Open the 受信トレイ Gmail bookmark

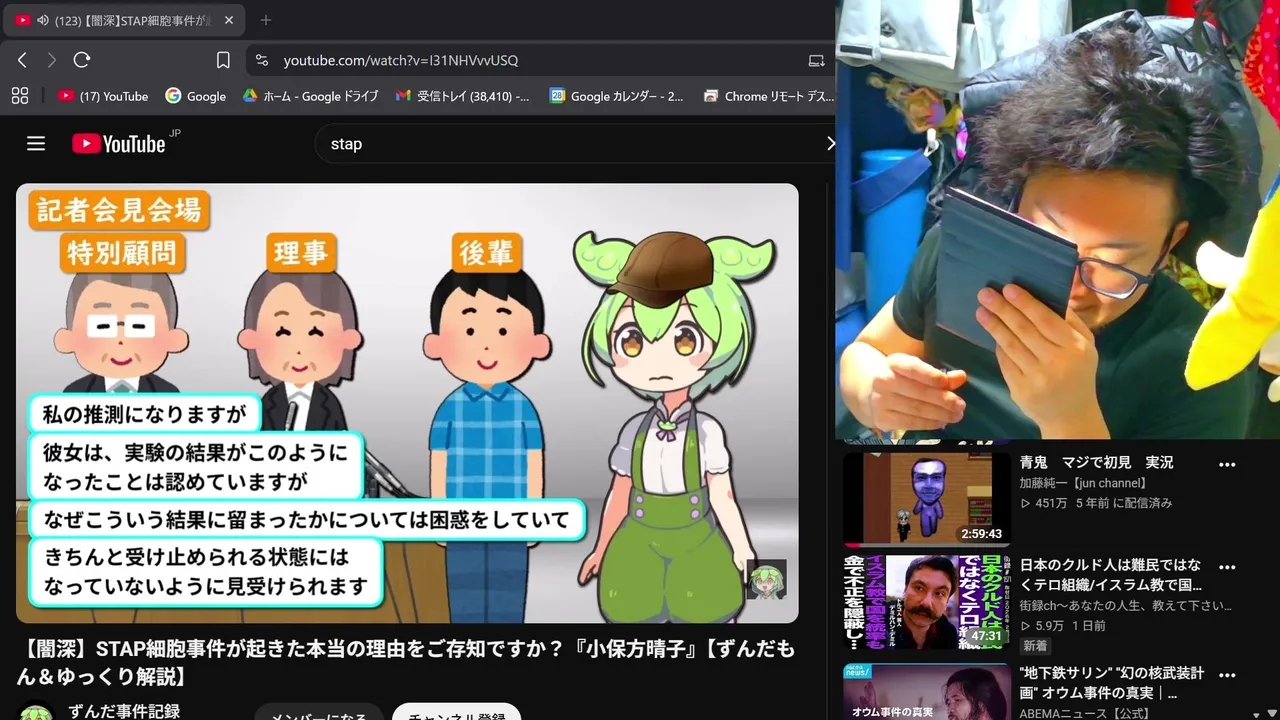(x=463, y=96)
